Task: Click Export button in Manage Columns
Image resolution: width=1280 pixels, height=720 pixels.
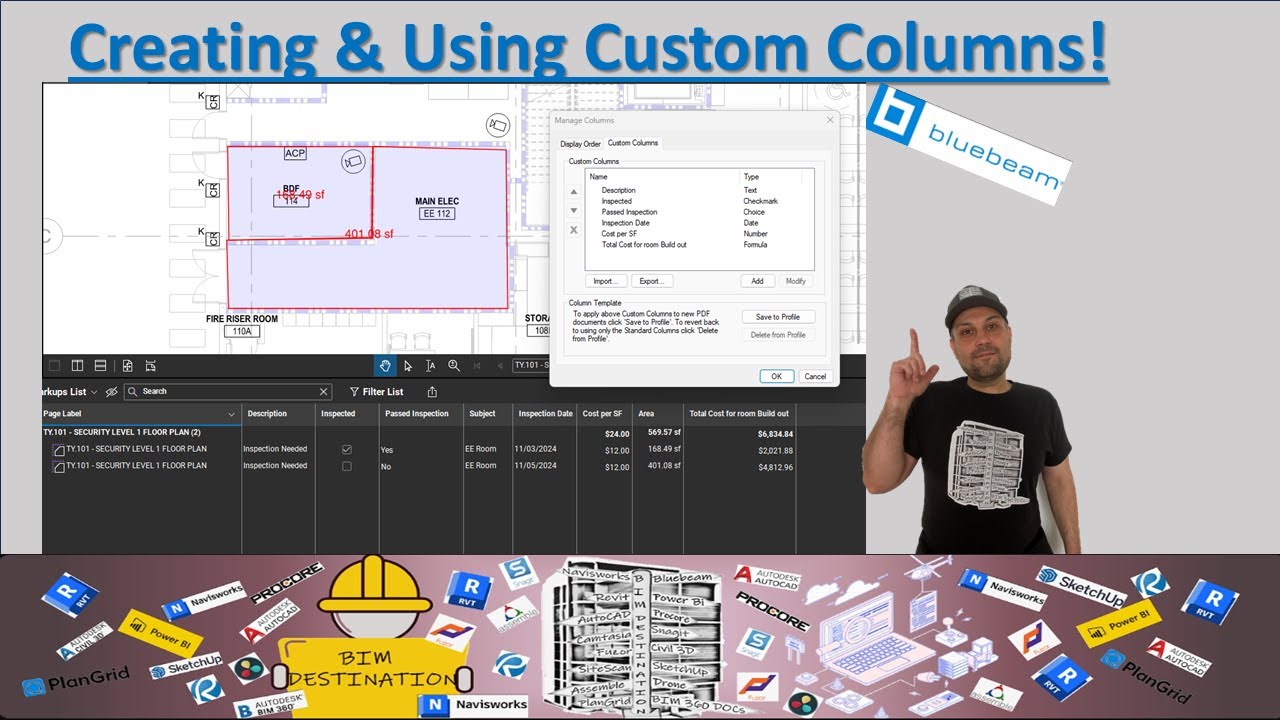Action: 652,281
